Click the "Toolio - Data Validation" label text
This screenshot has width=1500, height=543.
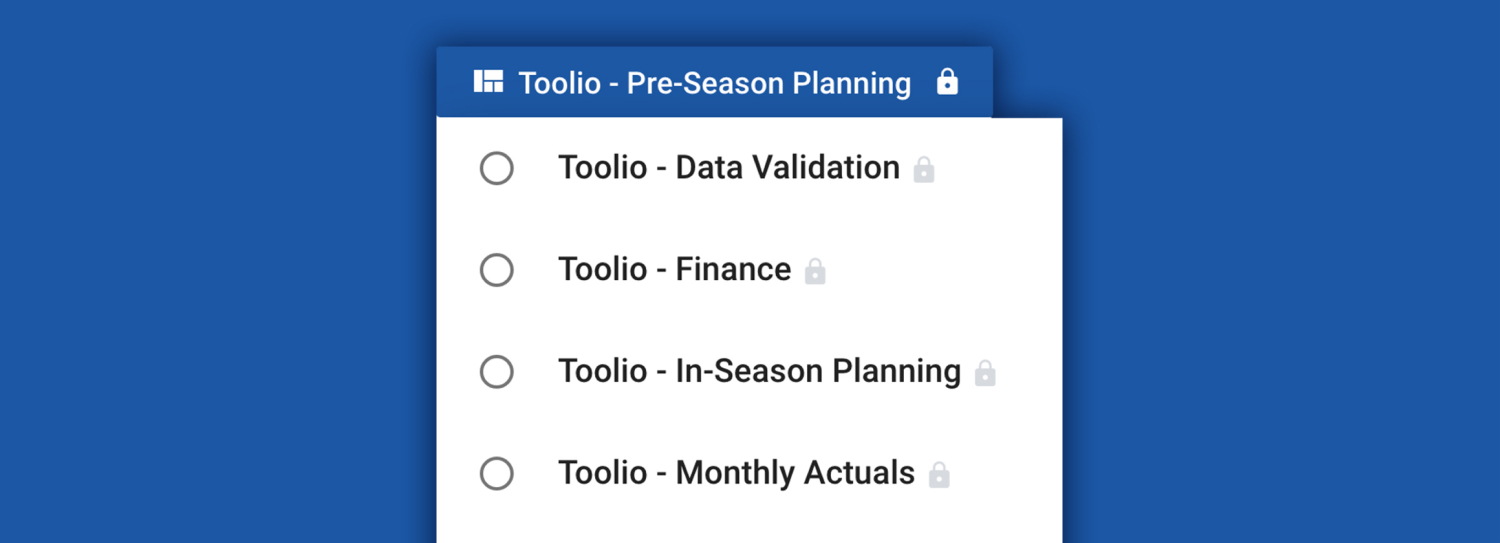(728, 167)
